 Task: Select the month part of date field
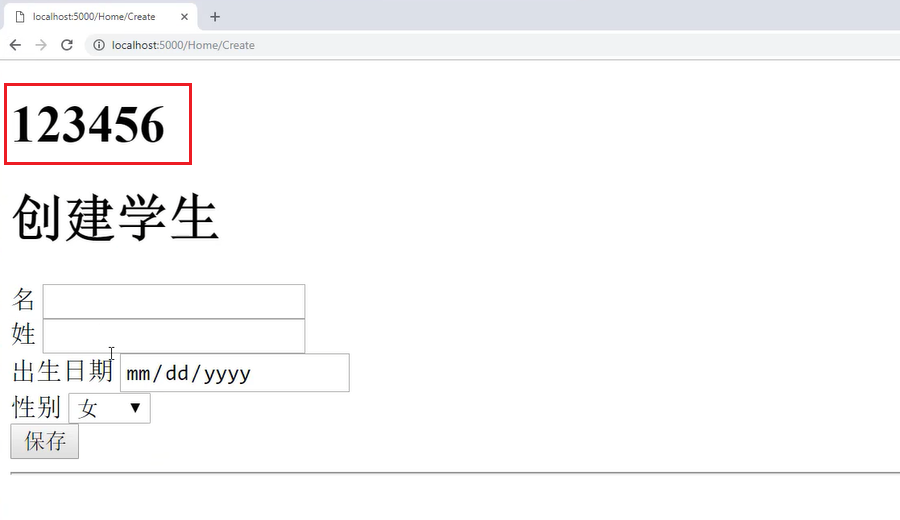(x=138, y=374)
